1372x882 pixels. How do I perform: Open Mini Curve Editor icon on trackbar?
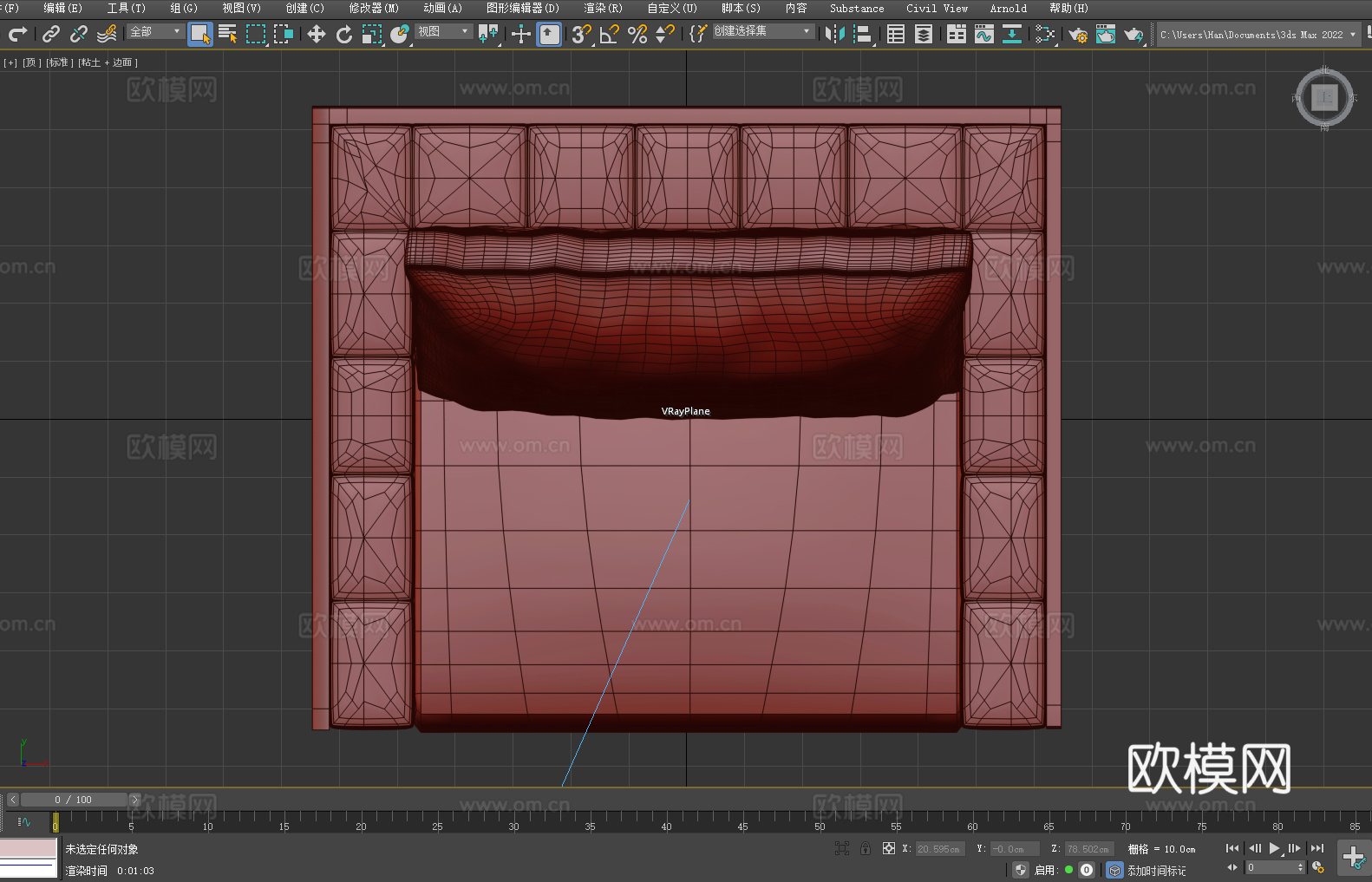coord(24,821)
